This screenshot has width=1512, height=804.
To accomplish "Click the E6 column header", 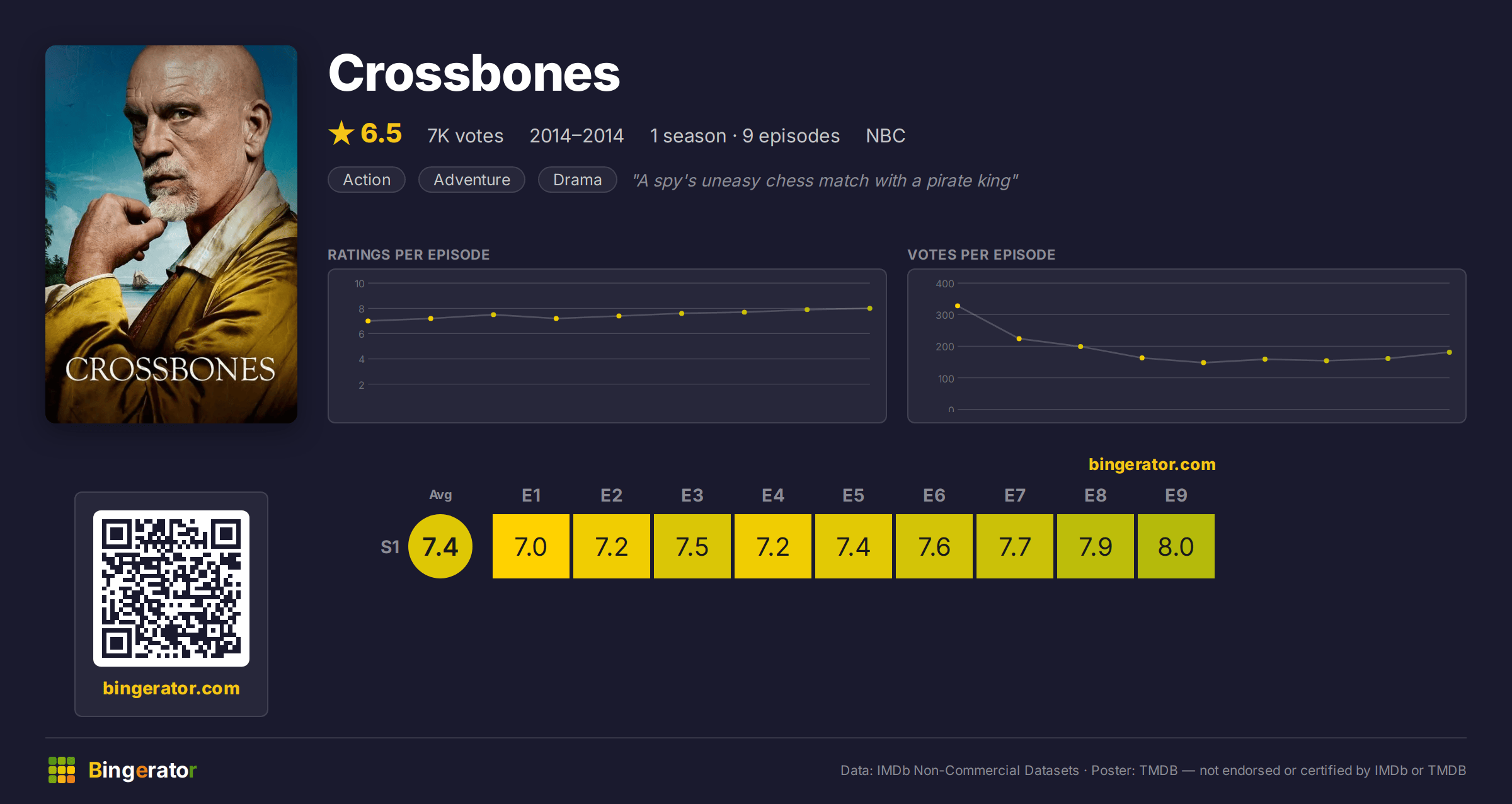I will click(934, 495).
